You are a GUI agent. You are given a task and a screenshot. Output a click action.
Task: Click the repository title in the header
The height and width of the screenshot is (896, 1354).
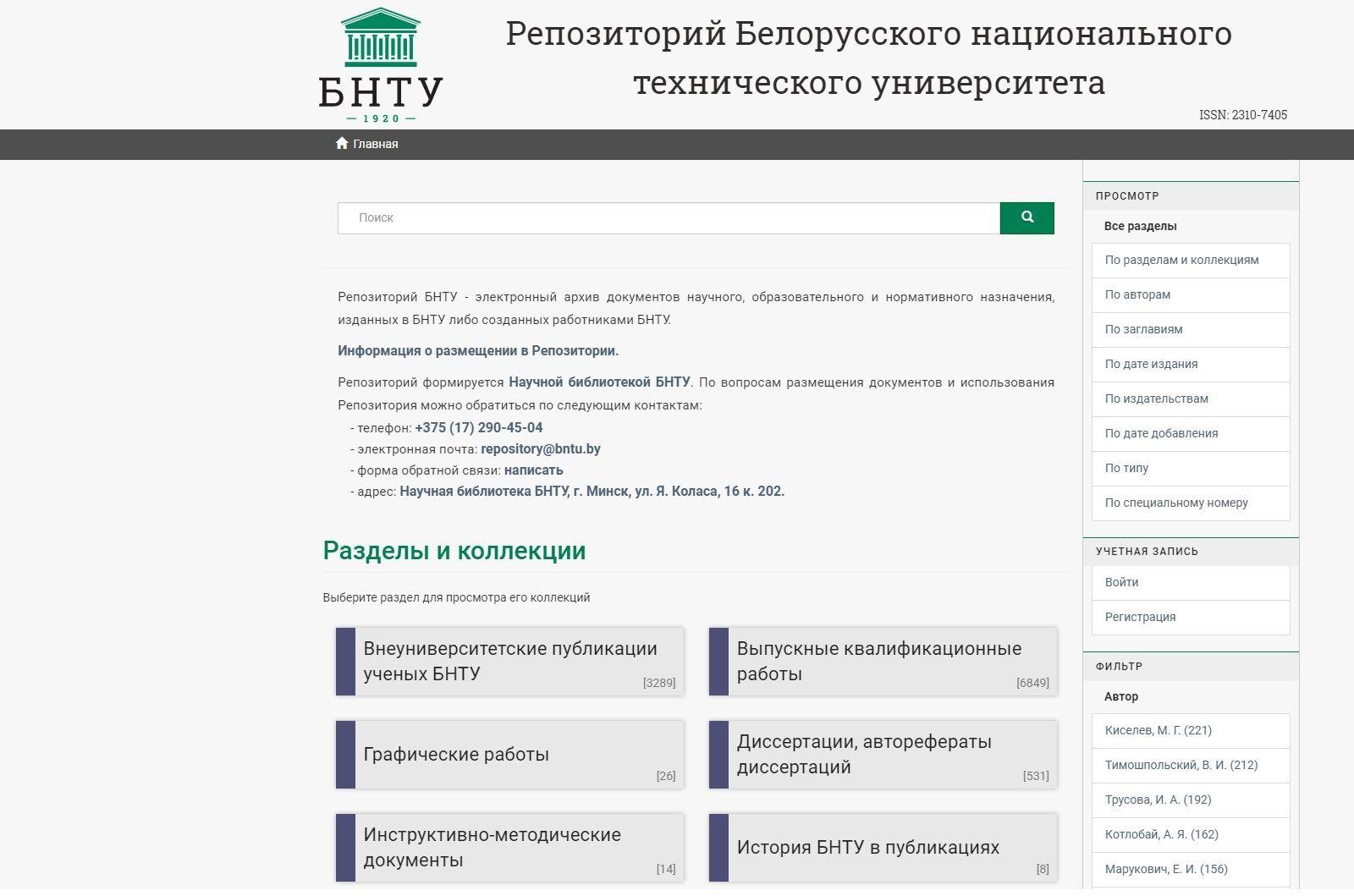click(x=869, y=58)
